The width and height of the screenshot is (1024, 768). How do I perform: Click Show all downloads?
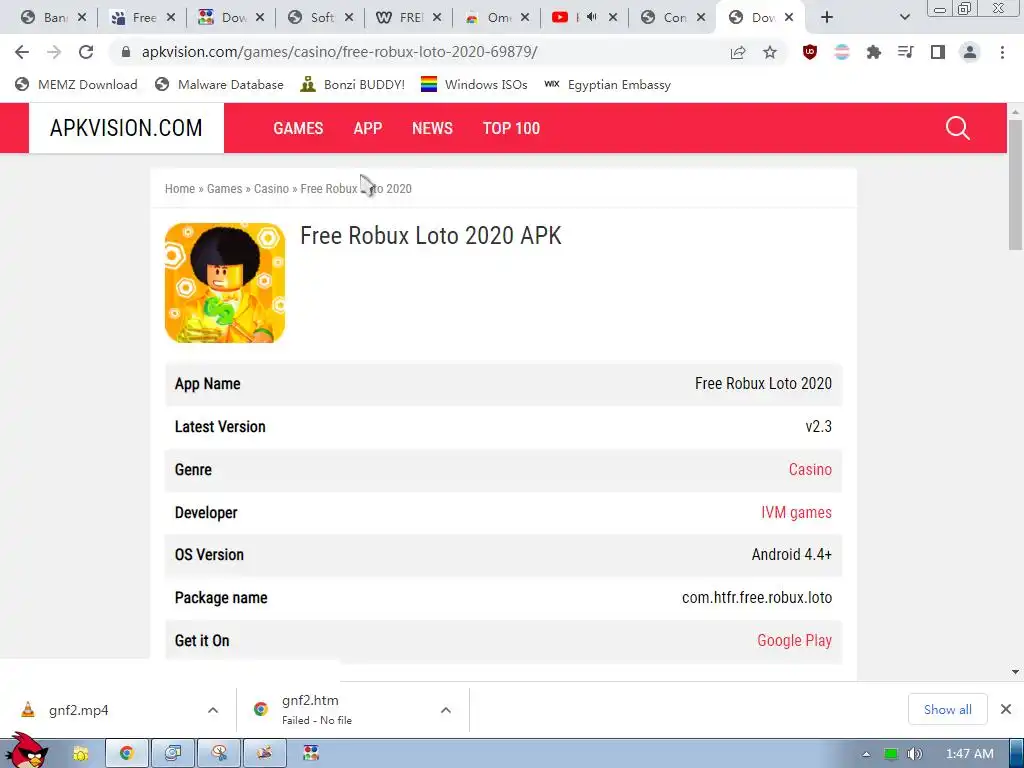[947, 710]
